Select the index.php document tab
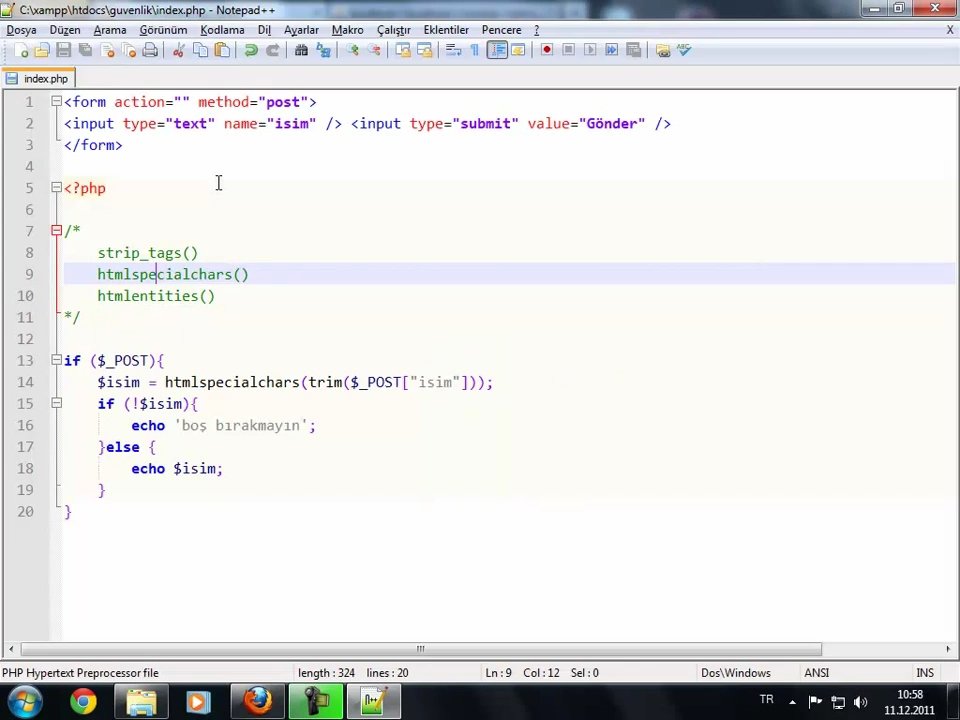 38,78
